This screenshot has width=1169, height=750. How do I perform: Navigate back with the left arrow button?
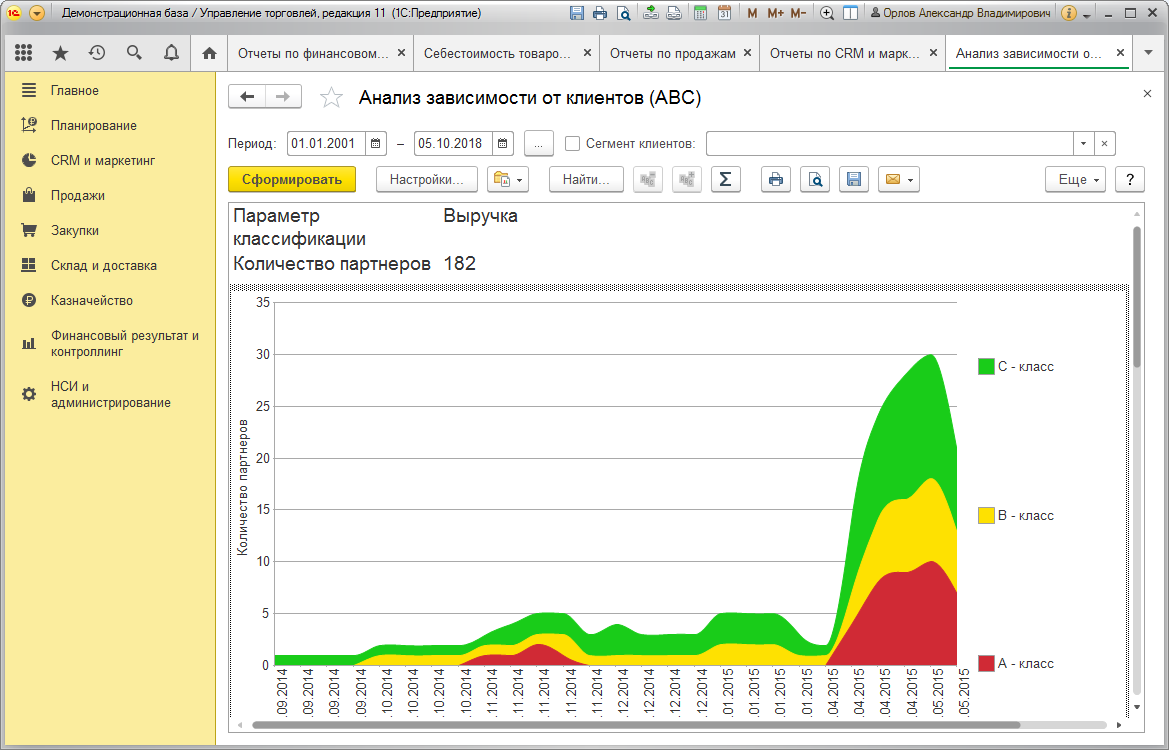[247, 97]
